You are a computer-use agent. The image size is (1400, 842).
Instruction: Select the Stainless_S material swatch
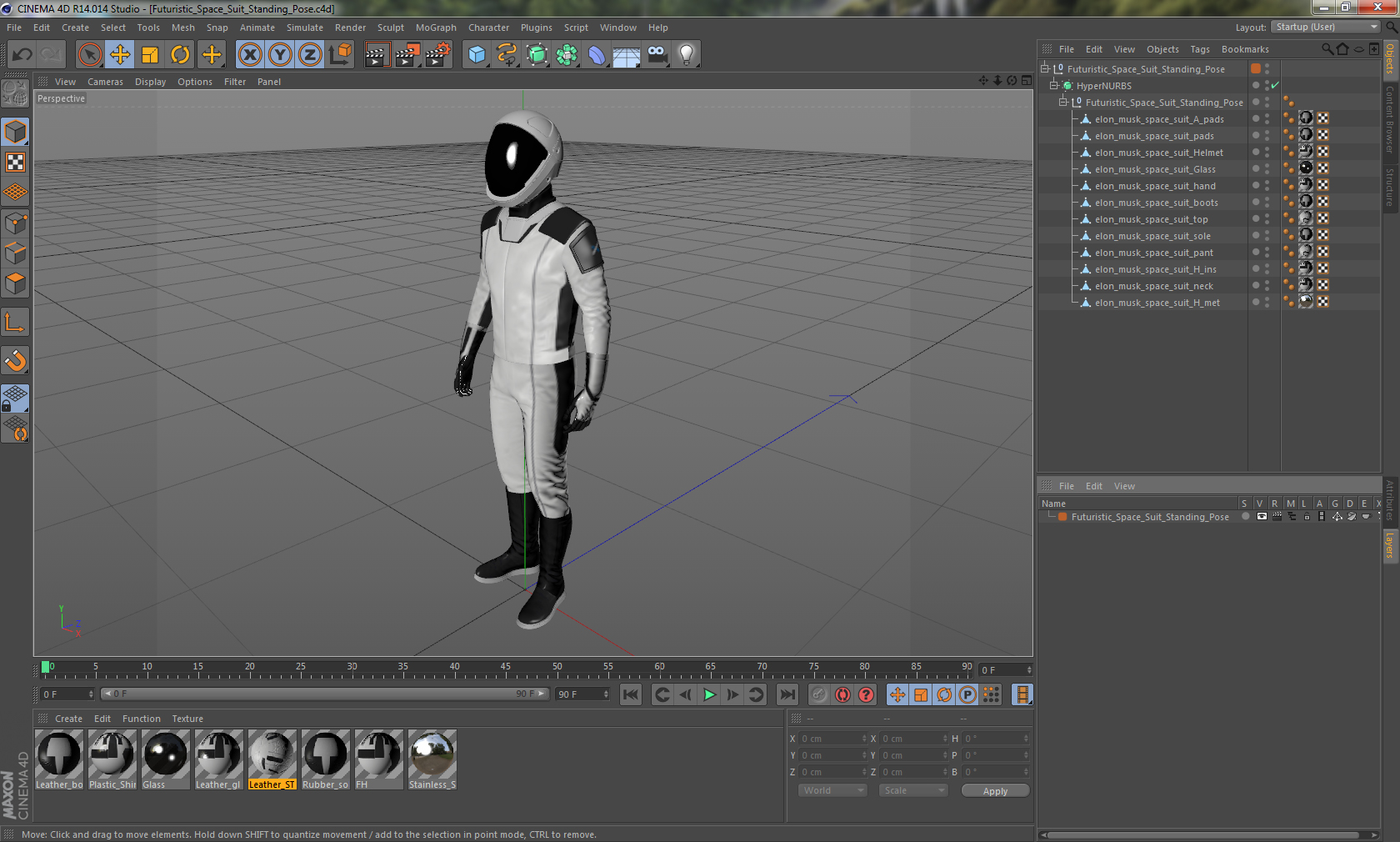(432, 759)
